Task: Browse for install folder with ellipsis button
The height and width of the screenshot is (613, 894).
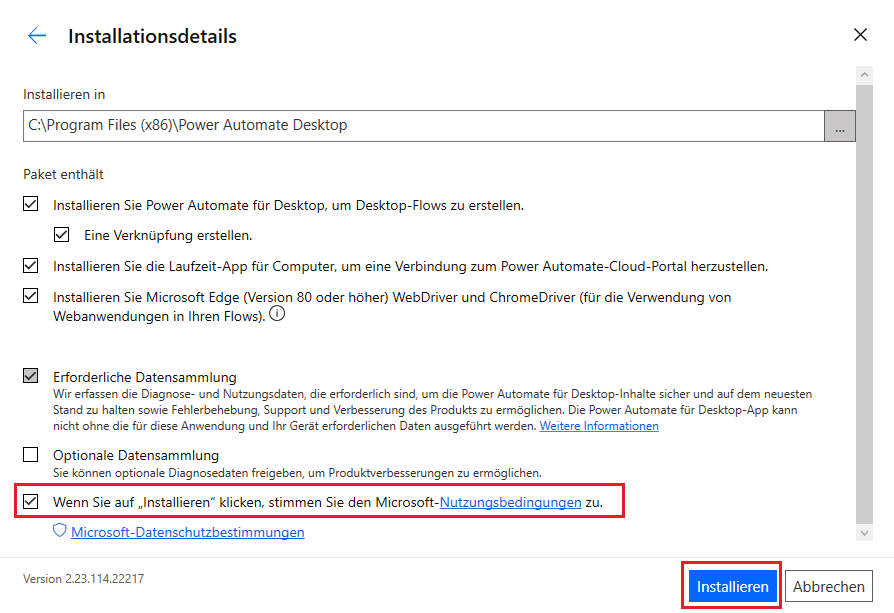Action: click(840, 126)
